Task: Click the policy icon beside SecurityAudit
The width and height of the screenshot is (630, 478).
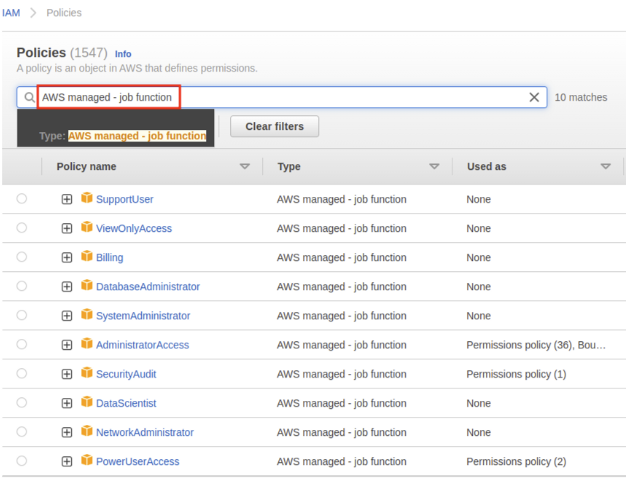Action: click(87, 374)
